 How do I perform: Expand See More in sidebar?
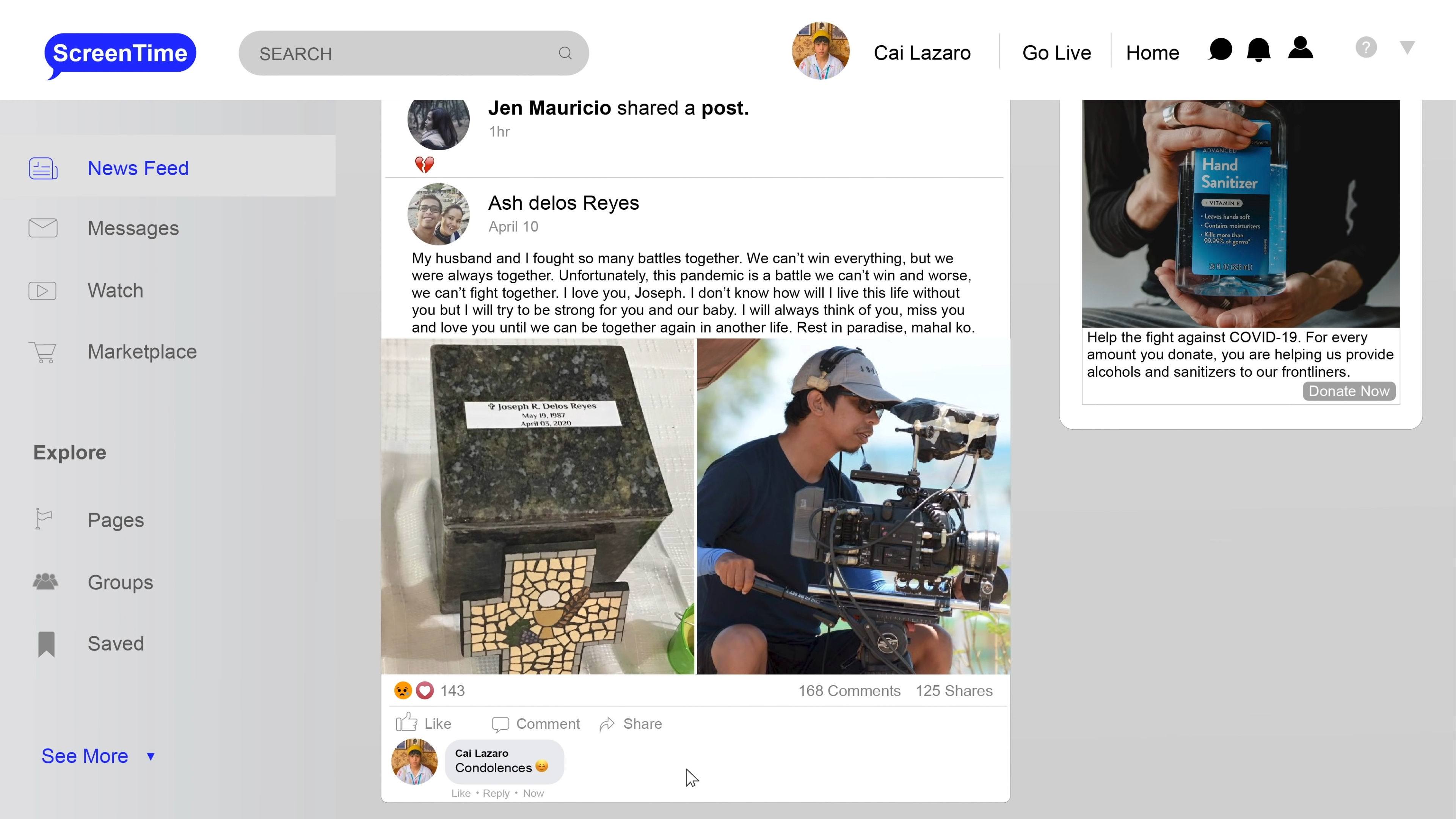click(x=97, y=756)
